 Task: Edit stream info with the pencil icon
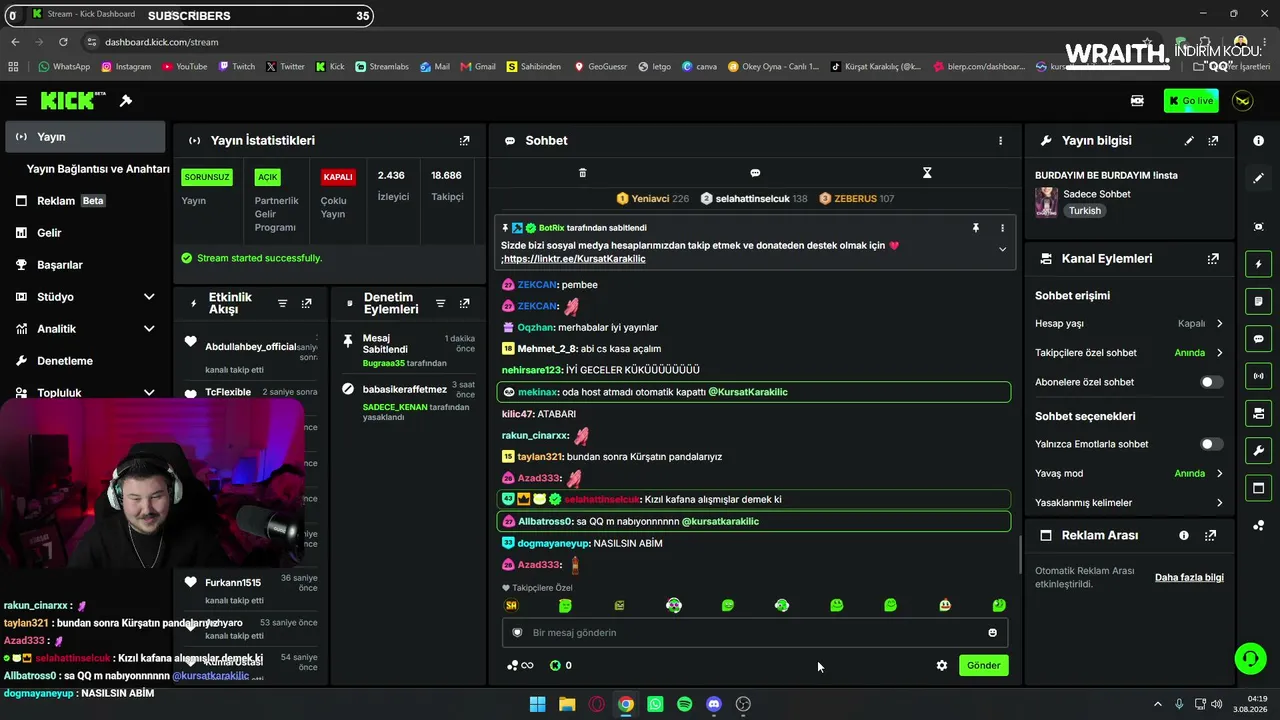[1189, 141]
